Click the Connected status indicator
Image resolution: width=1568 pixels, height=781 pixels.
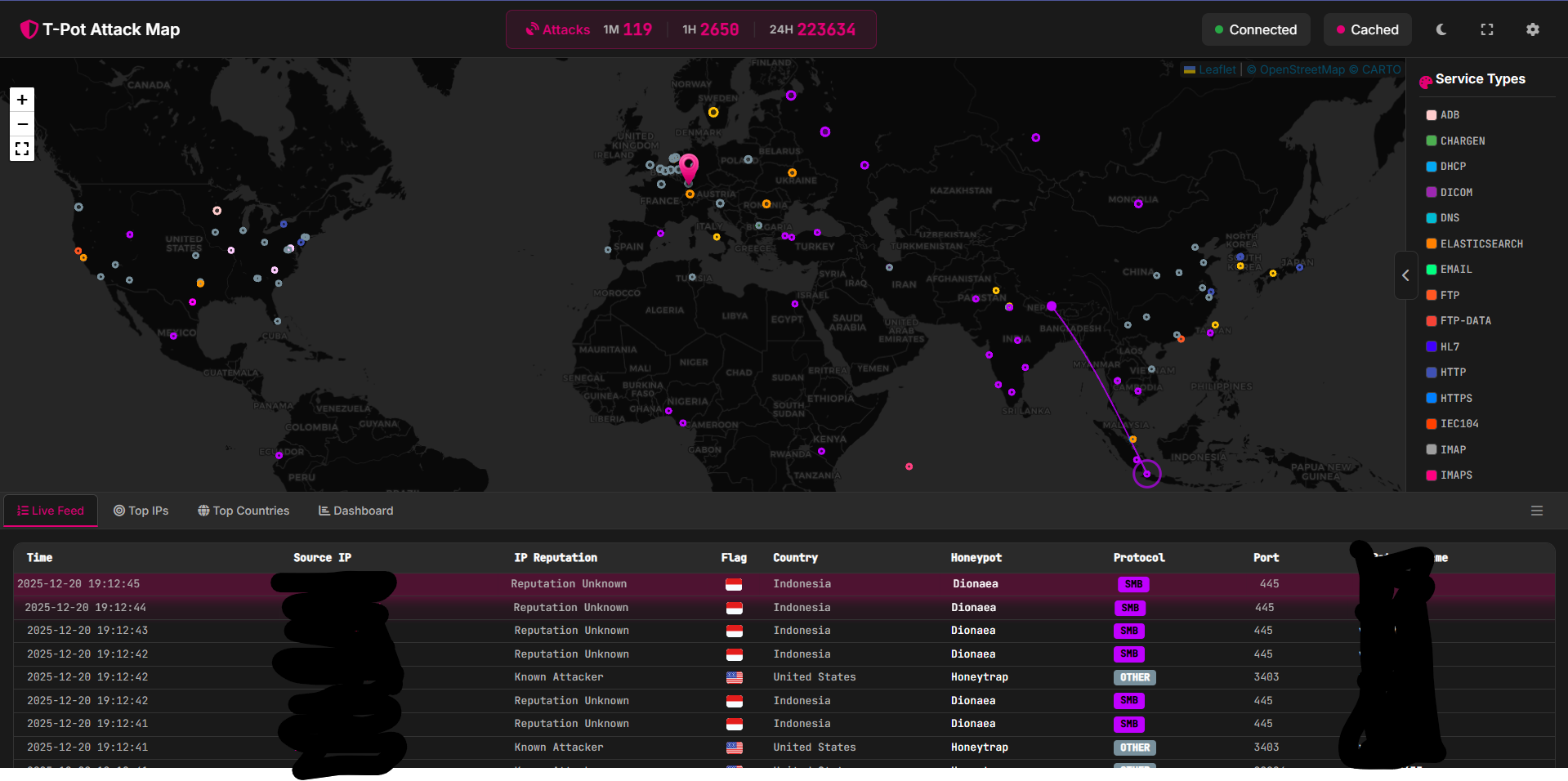click(1256, 29)
